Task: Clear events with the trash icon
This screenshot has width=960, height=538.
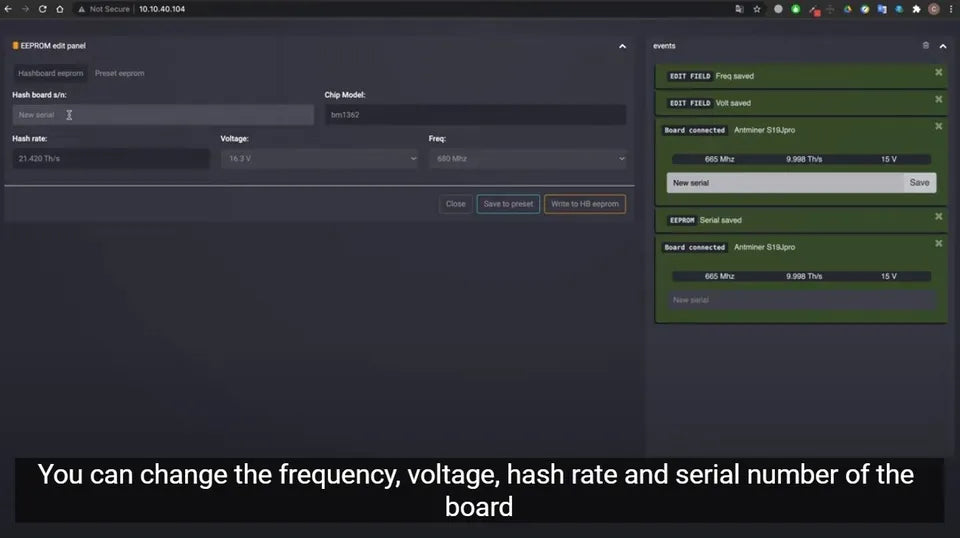Action: click(x=925, y=46)
